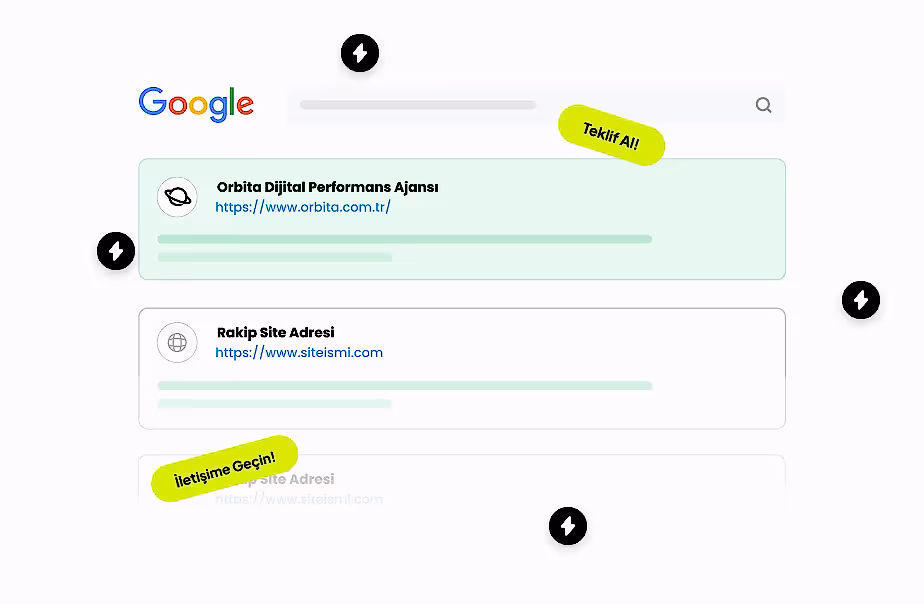This screenshot has width=924, height=604.
Task: Click the long green description bar in the Orbita result
Action: [404, 239]
